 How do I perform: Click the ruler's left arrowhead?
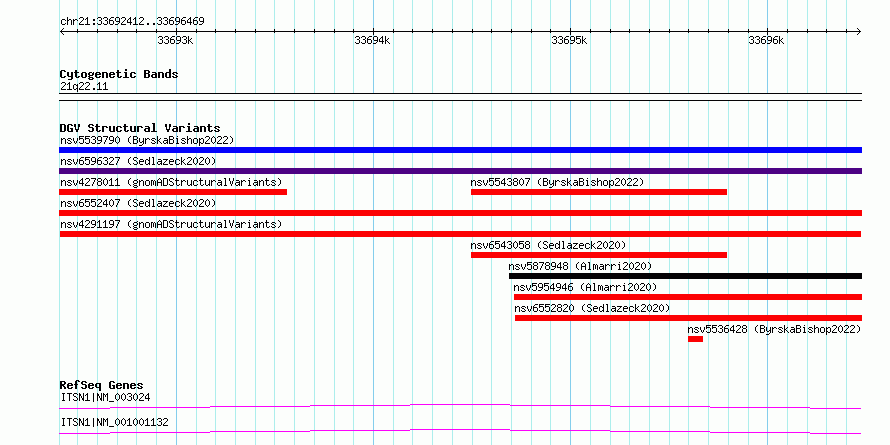pyautogui.click(x=62, y=32)
